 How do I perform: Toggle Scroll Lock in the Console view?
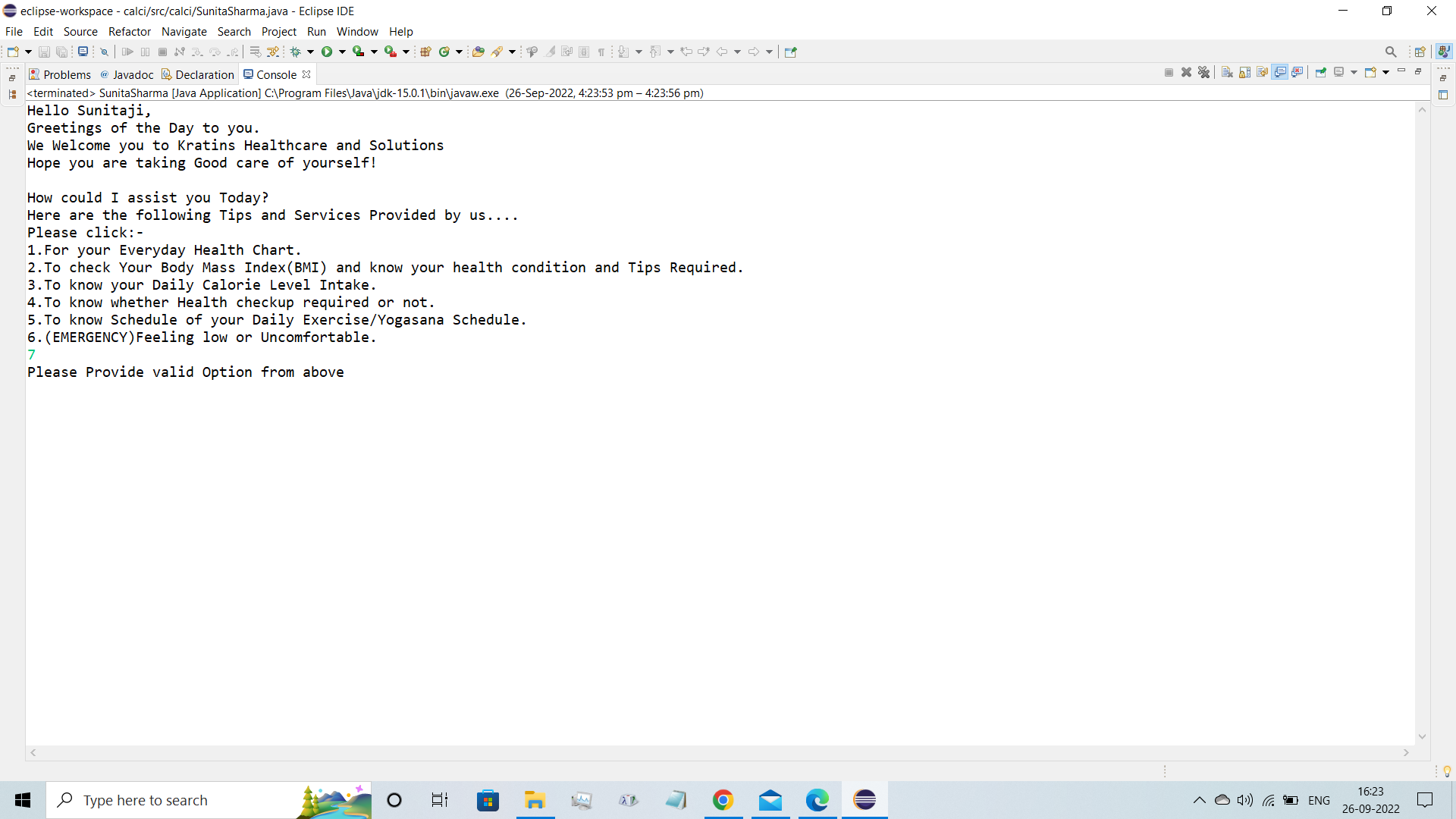coord(1245,71)
